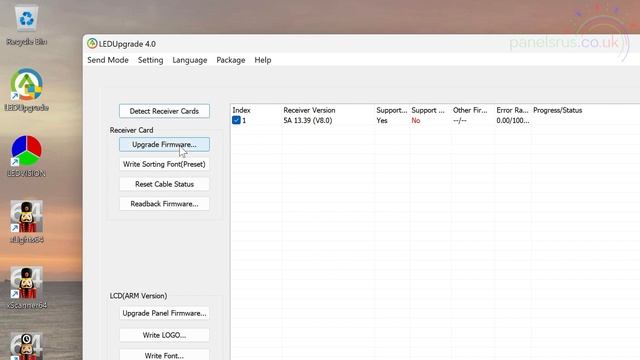Click the Other Fir... column header

[x=470, y=110]
